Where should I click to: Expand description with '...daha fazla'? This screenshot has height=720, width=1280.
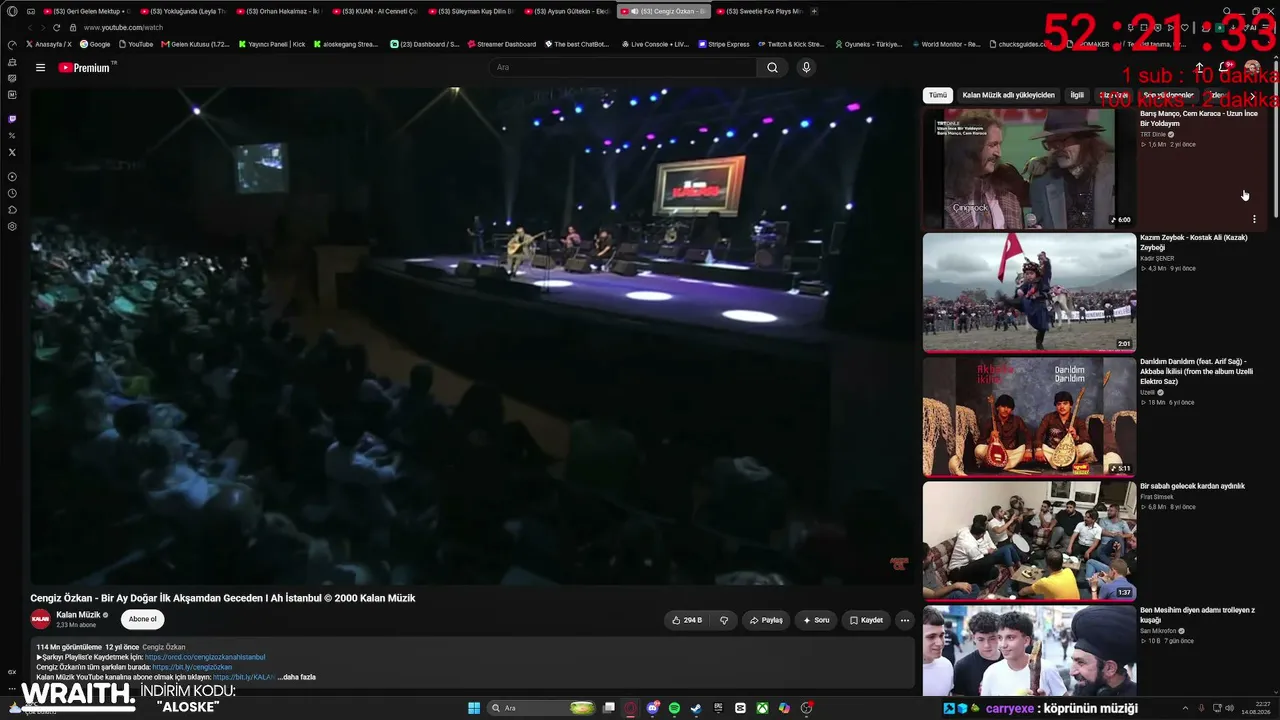tap(296, 677)
